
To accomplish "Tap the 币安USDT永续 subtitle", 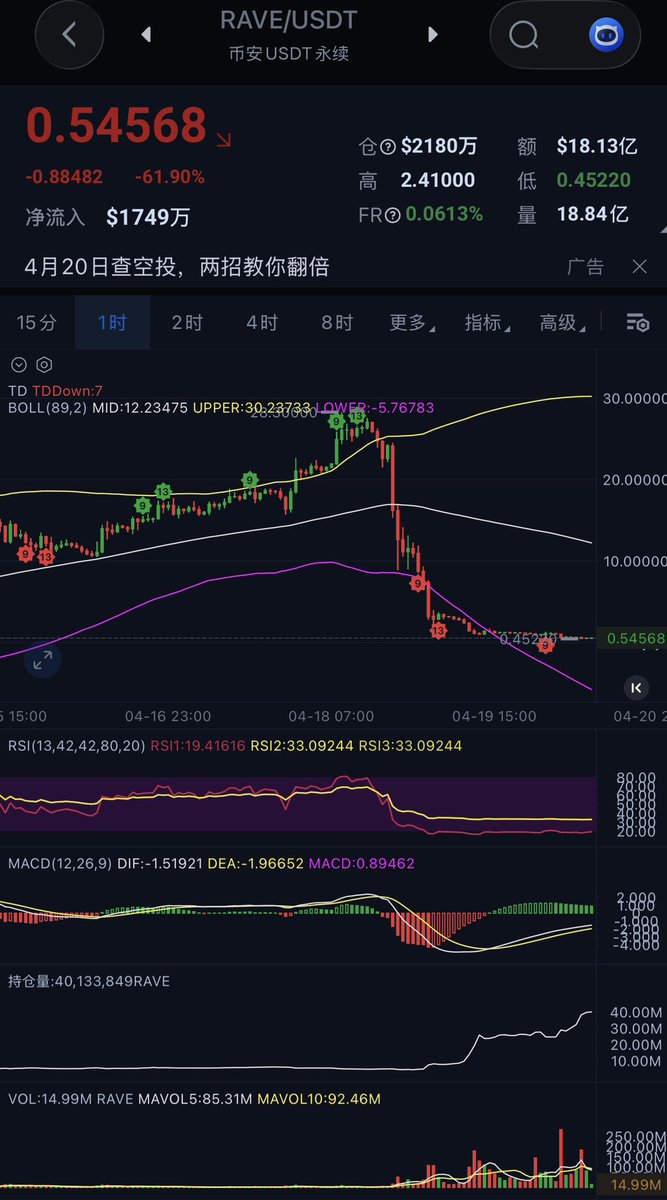I will pos(291,53).
